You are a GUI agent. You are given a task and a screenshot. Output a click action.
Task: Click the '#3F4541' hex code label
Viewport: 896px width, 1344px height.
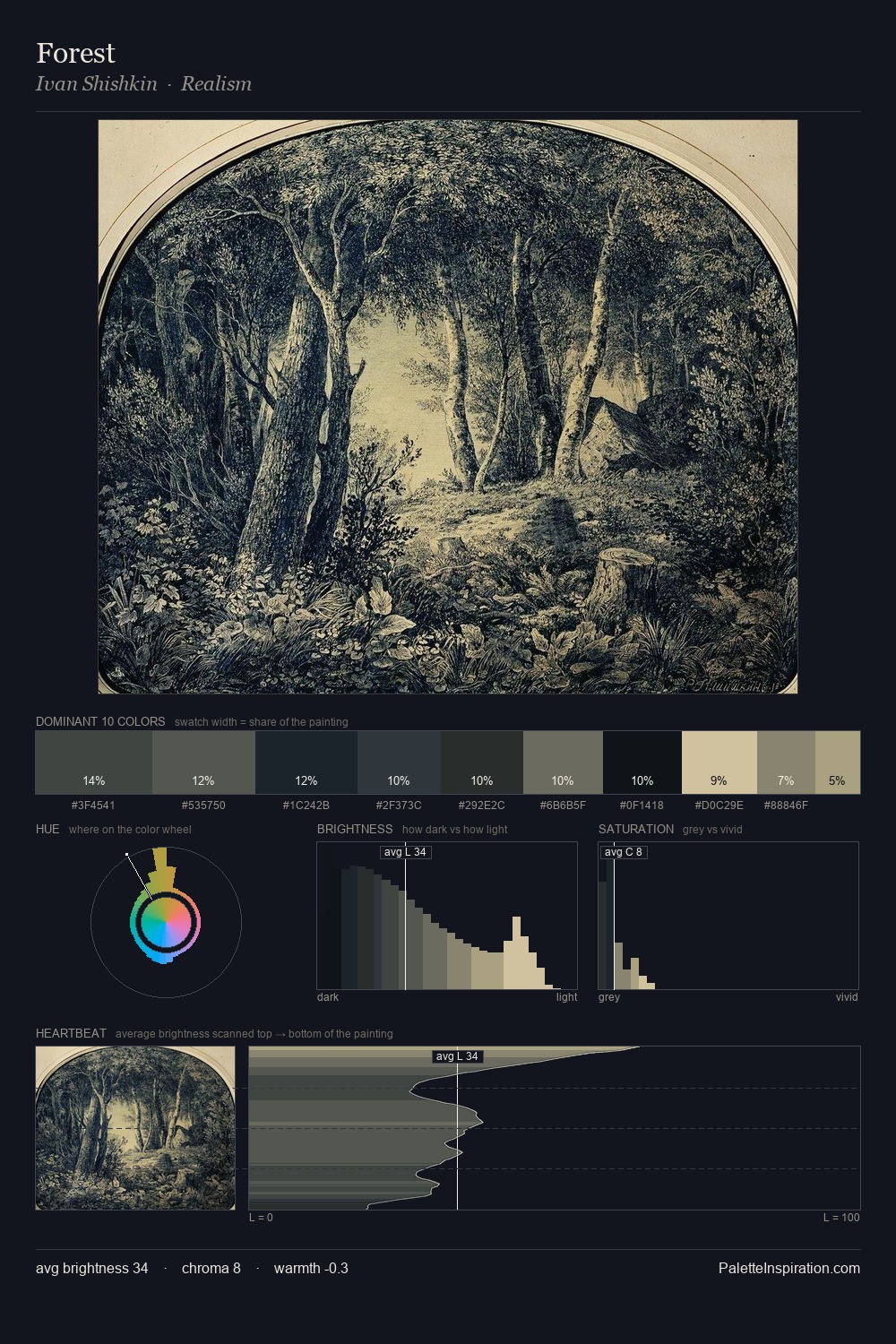pos(93,806)
